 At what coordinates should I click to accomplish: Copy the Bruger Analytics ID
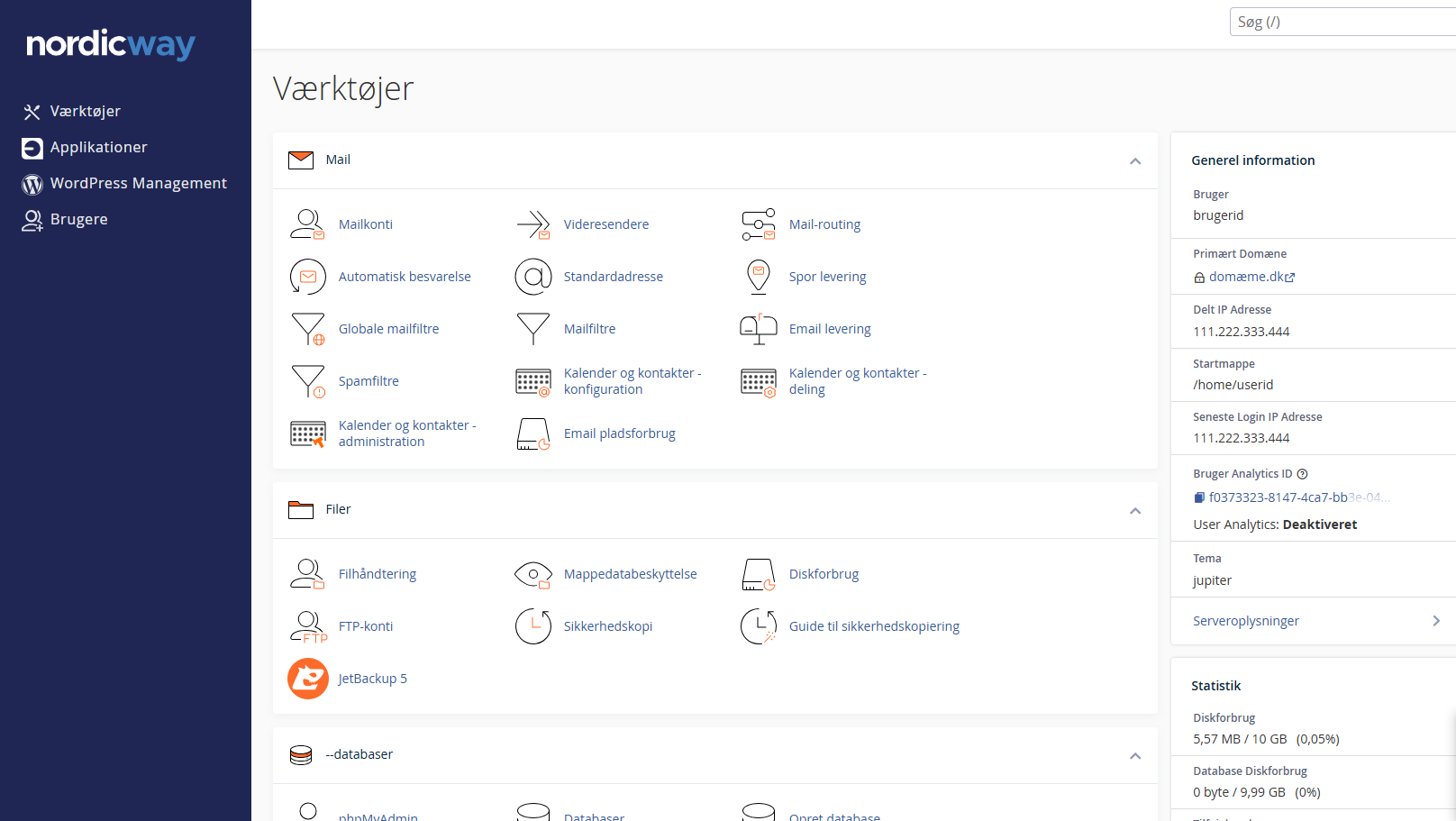tap(1199, 497)
